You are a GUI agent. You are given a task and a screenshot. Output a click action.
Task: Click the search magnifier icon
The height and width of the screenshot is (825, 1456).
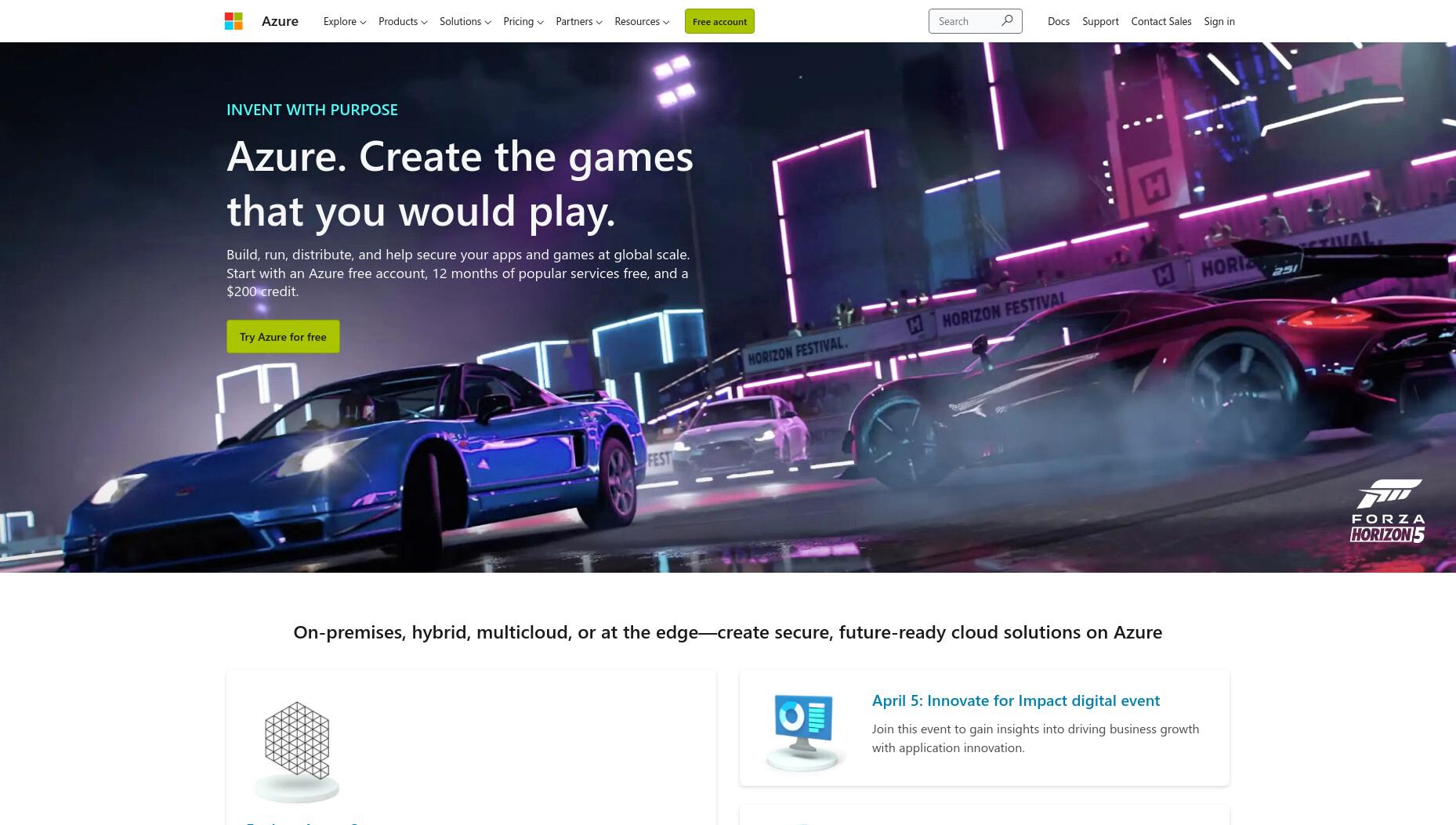click(x=1007, y=20)
